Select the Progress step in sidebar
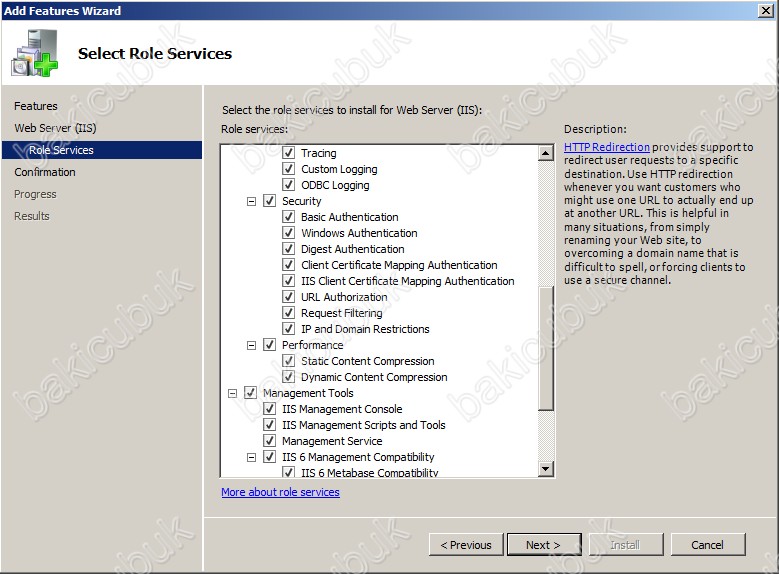This screenshot has height=574, width=779. click(35, 194)
